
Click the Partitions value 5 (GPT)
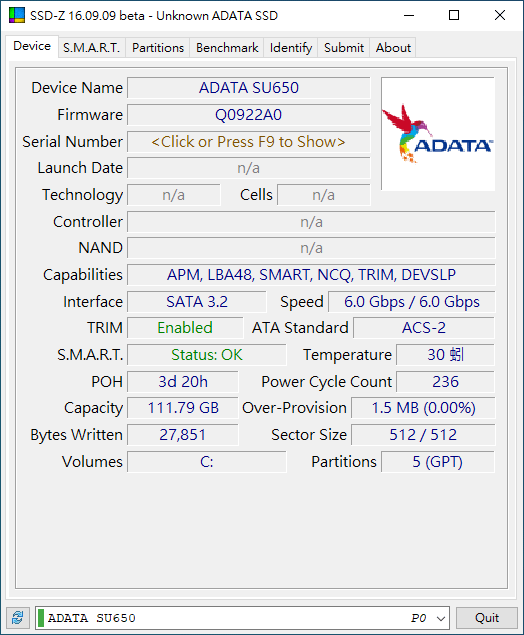[x=438, y=462]
